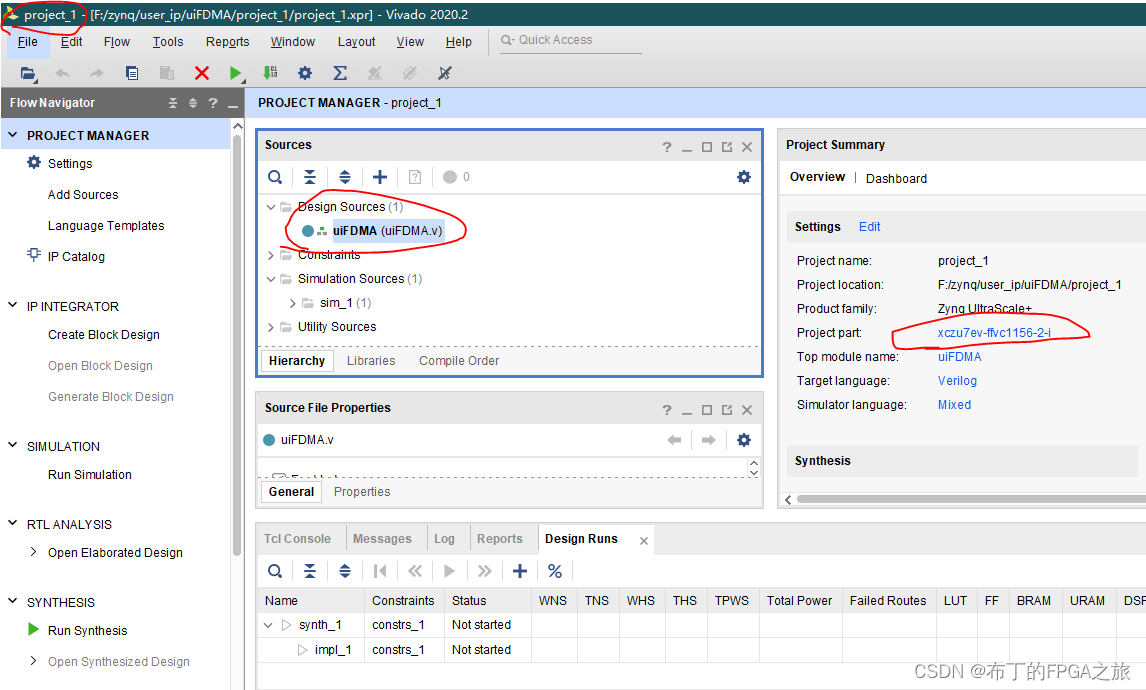Click the Quick Access search field

click(569, 41)
